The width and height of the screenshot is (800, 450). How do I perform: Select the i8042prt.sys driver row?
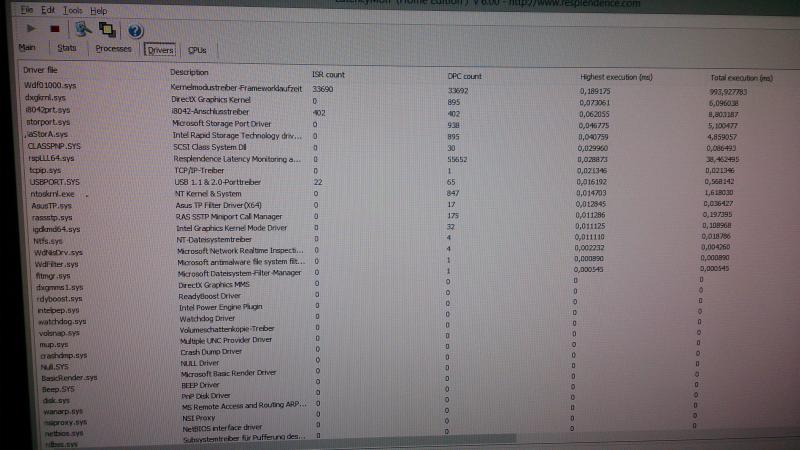coord(48,109)
